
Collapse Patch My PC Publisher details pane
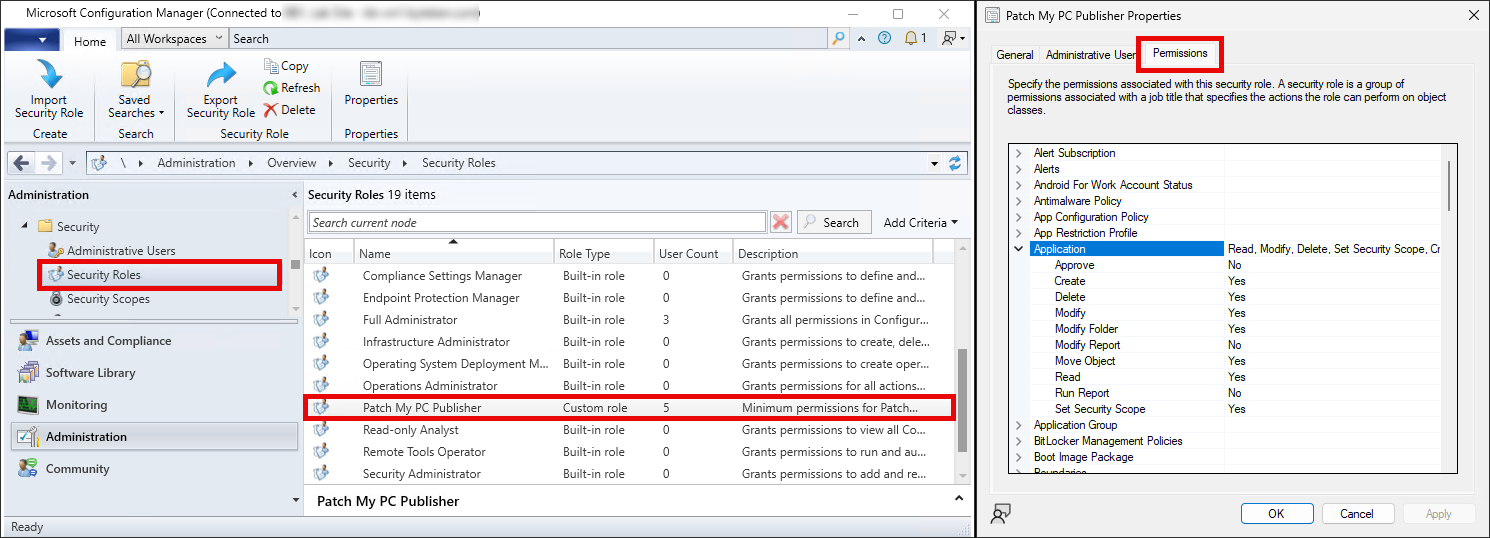959,498
